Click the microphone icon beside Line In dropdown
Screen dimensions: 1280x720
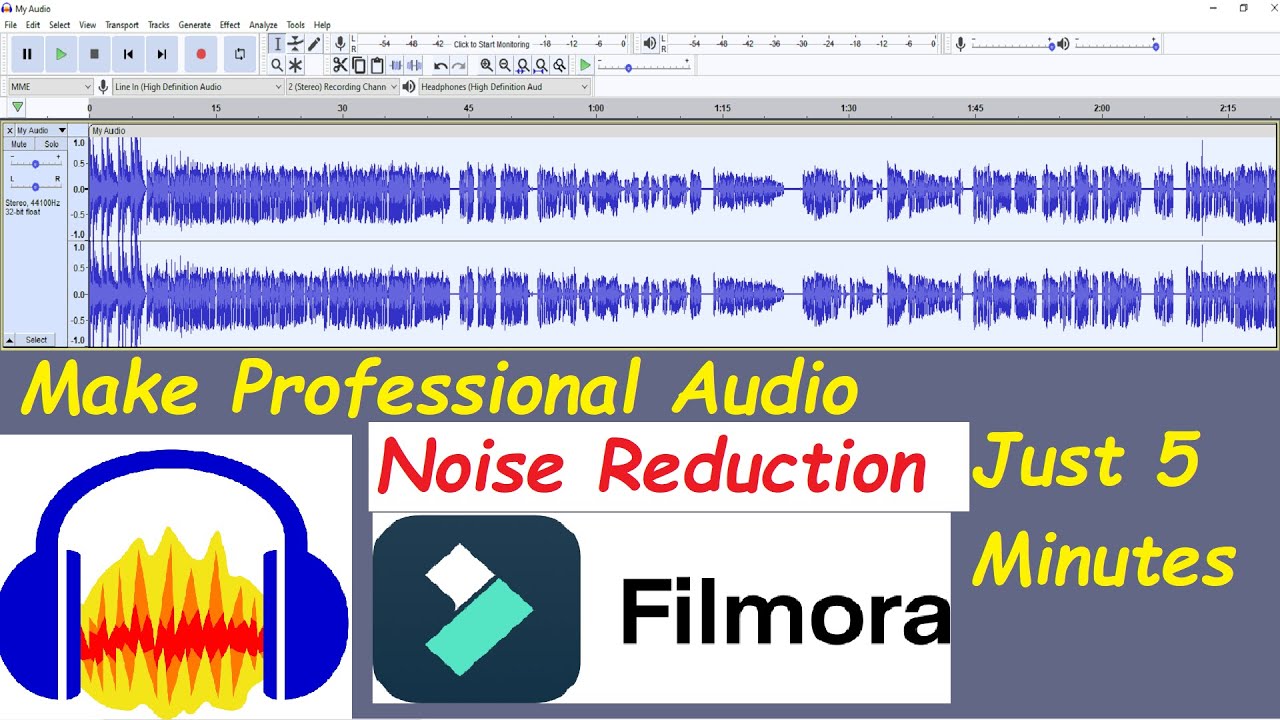click(103, 87)
